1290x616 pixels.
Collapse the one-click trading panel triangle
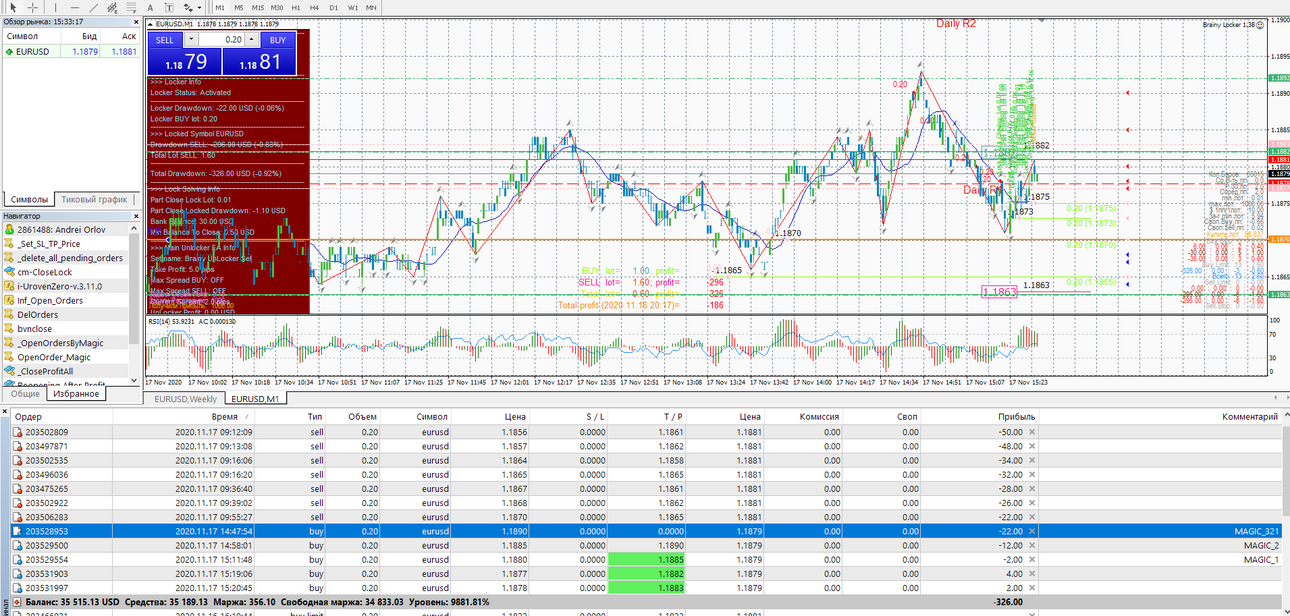click(x=150, y=23)
